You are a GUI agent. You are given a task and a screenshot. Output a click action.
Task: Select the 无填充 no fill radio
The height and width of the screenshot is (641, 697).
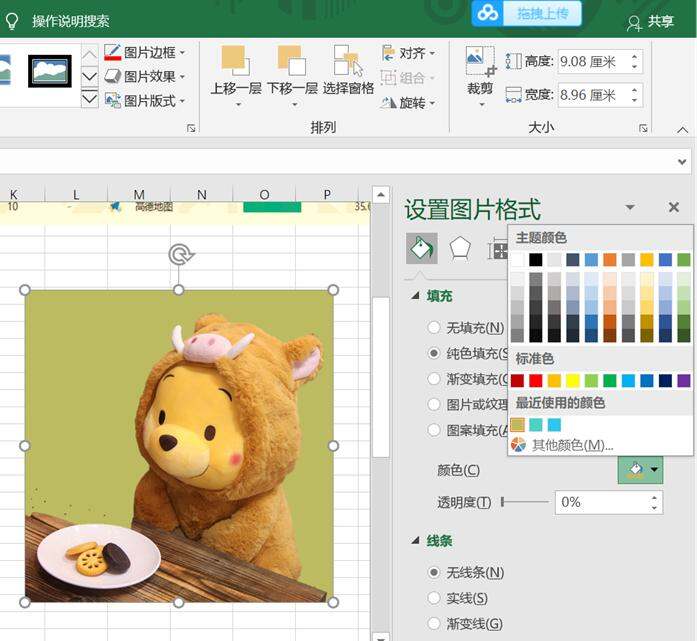(434, 328)
